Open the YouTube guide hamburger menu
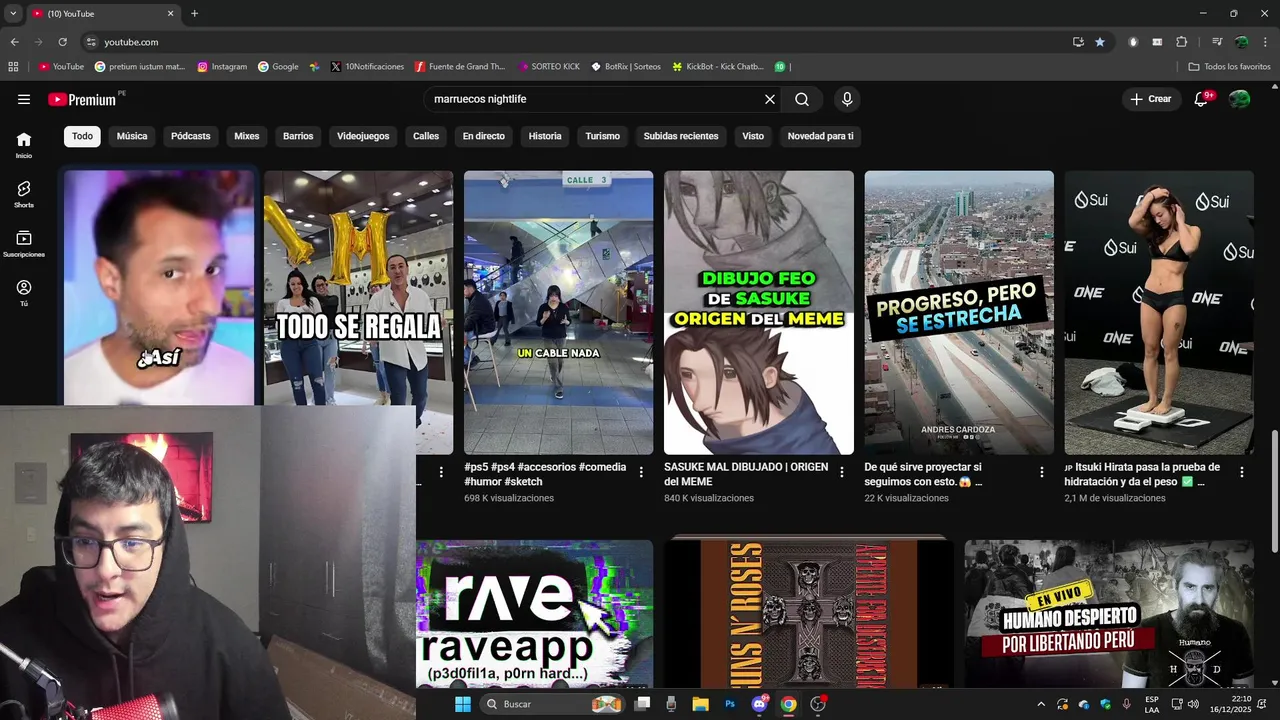The image size is (1280, 720). pyautogui.click(x=24, y=99)
